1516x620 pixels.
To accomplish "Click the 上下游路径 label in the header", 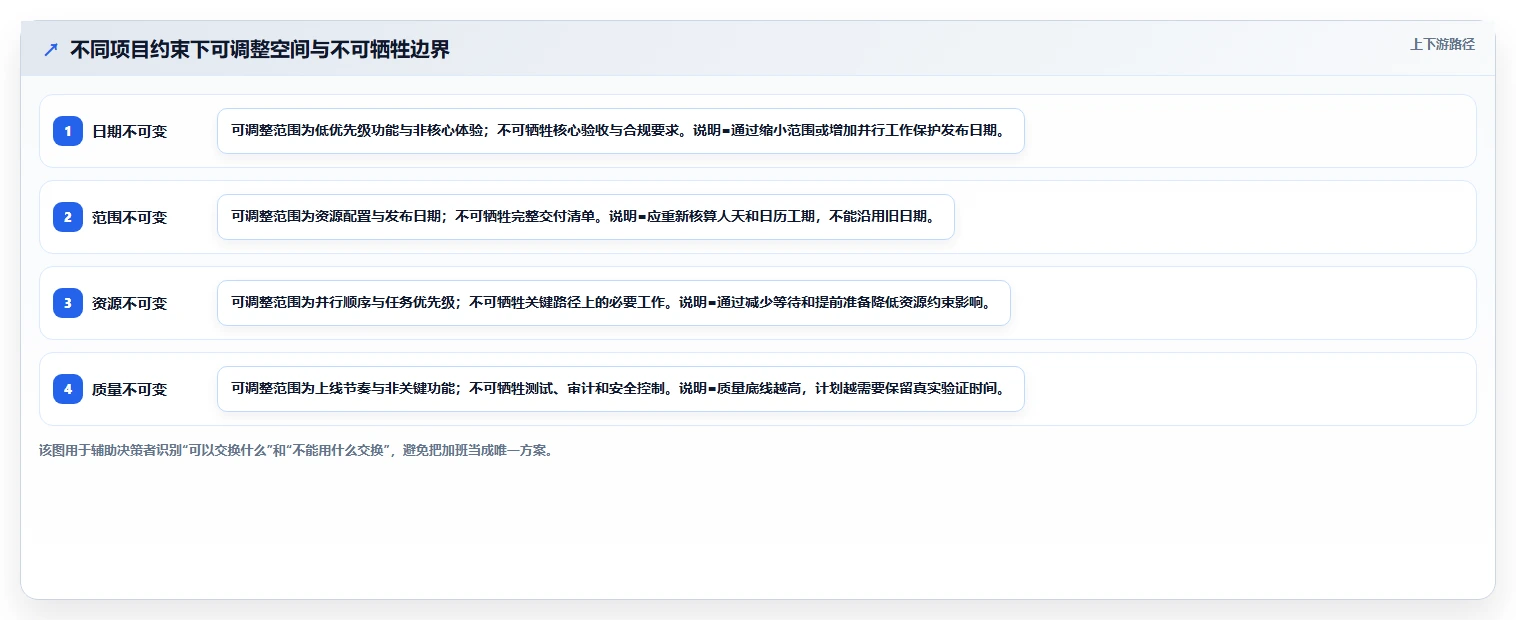I will 1442,44.
